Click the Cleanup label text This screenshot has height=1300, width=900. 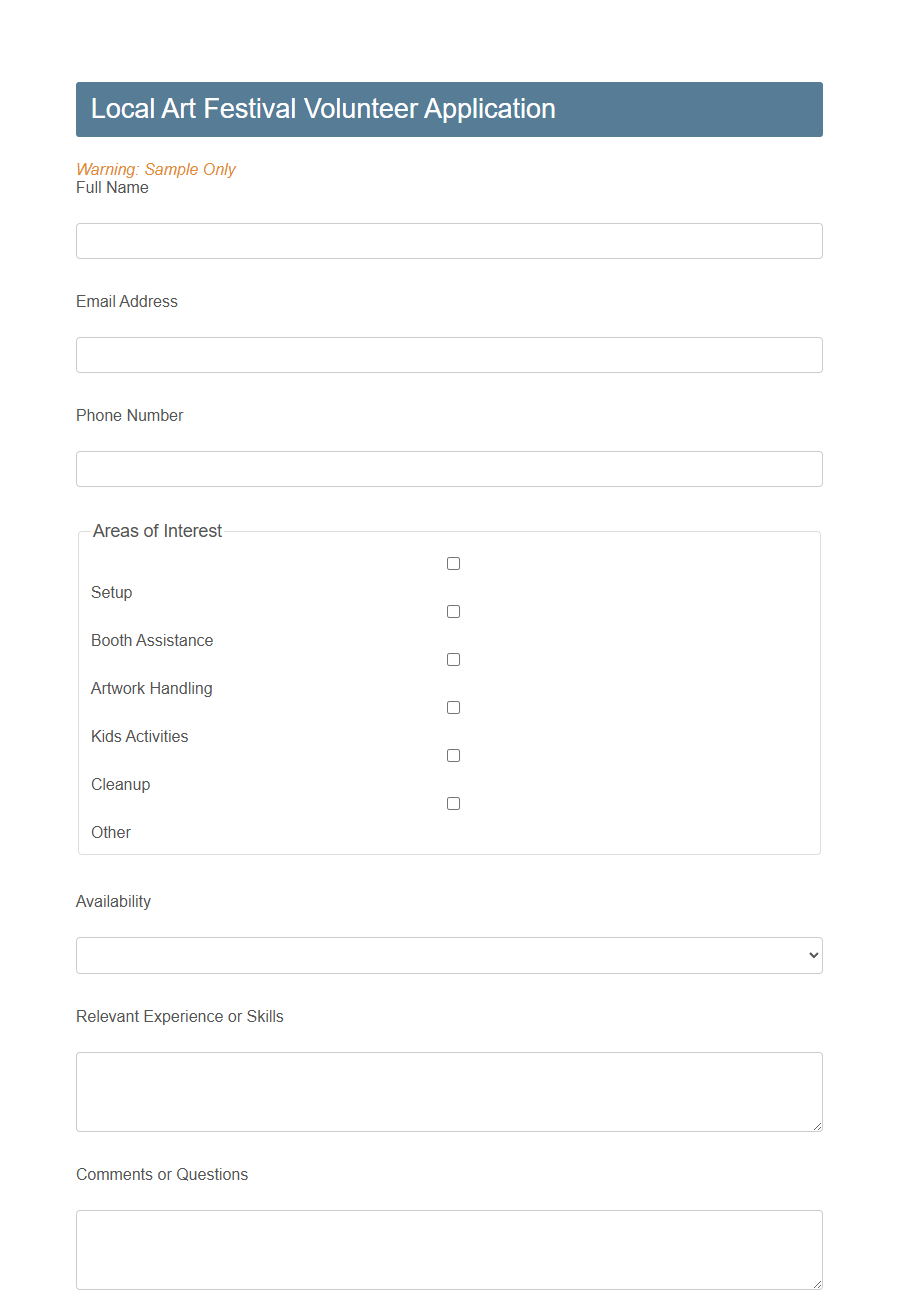pyautogui.click(x=120, y=784)
